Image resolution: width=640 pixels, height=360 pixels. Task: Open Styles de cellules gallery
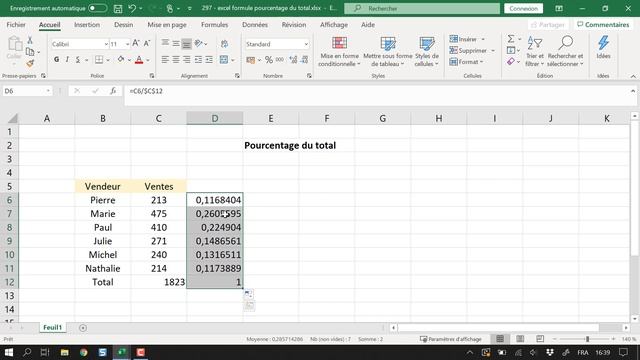pos(427,51)
